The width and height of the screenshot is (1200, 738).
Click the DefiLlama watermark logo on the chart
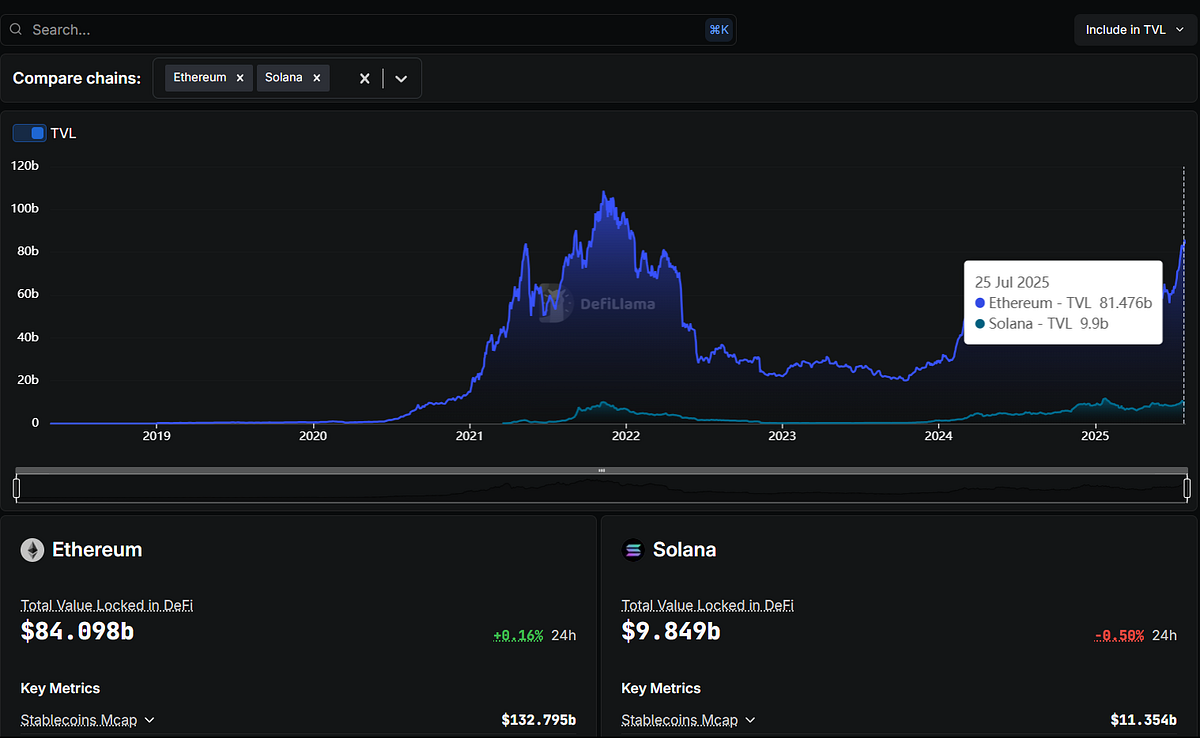pos(552,304)
